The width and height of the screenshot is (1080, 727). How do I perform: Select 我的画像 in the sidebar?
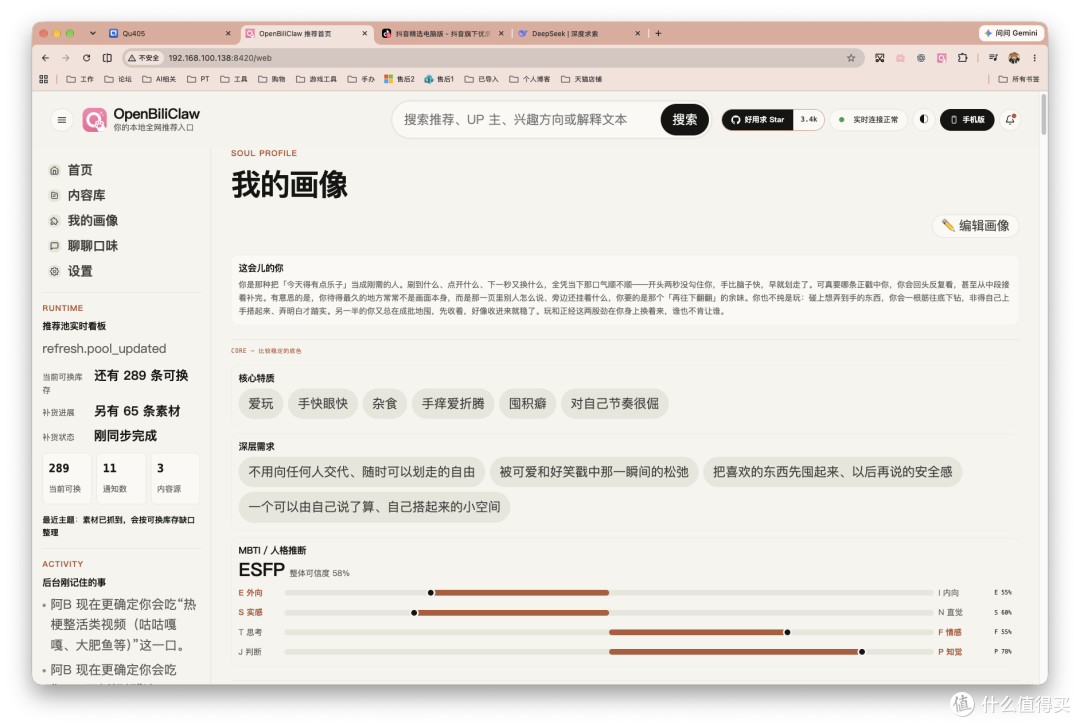click(92, 221)
